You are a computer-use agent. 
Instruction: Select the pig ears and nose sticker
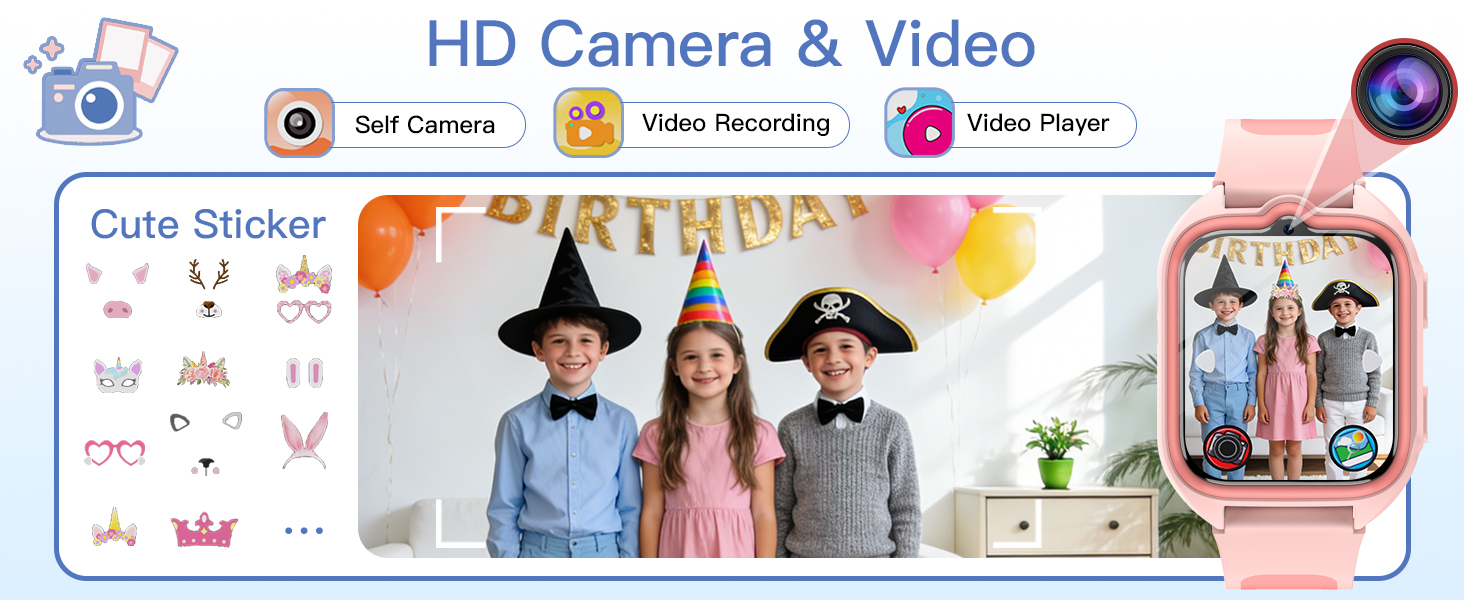117,291
